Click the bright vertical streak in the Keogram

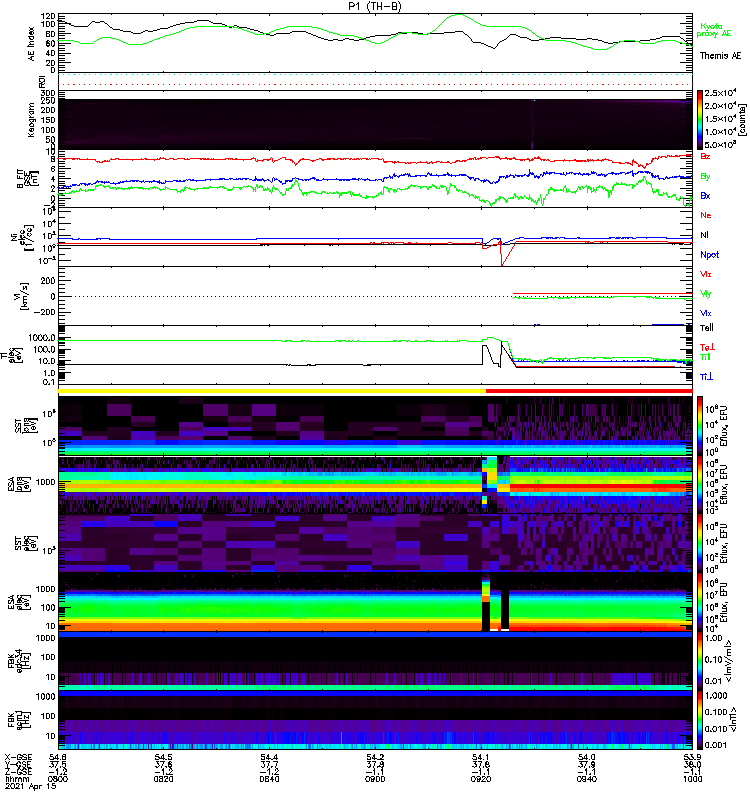click(x=532, y=125)
